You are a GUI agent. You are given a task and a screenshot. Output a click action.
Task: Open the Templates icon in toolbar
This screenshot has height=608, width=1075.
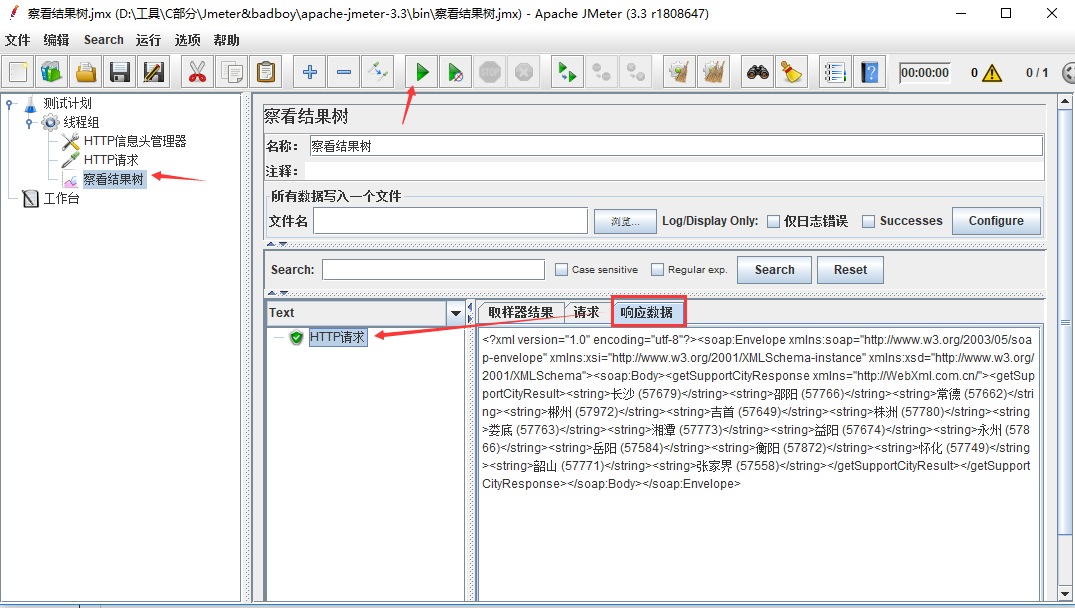click(x=52, y=72)
